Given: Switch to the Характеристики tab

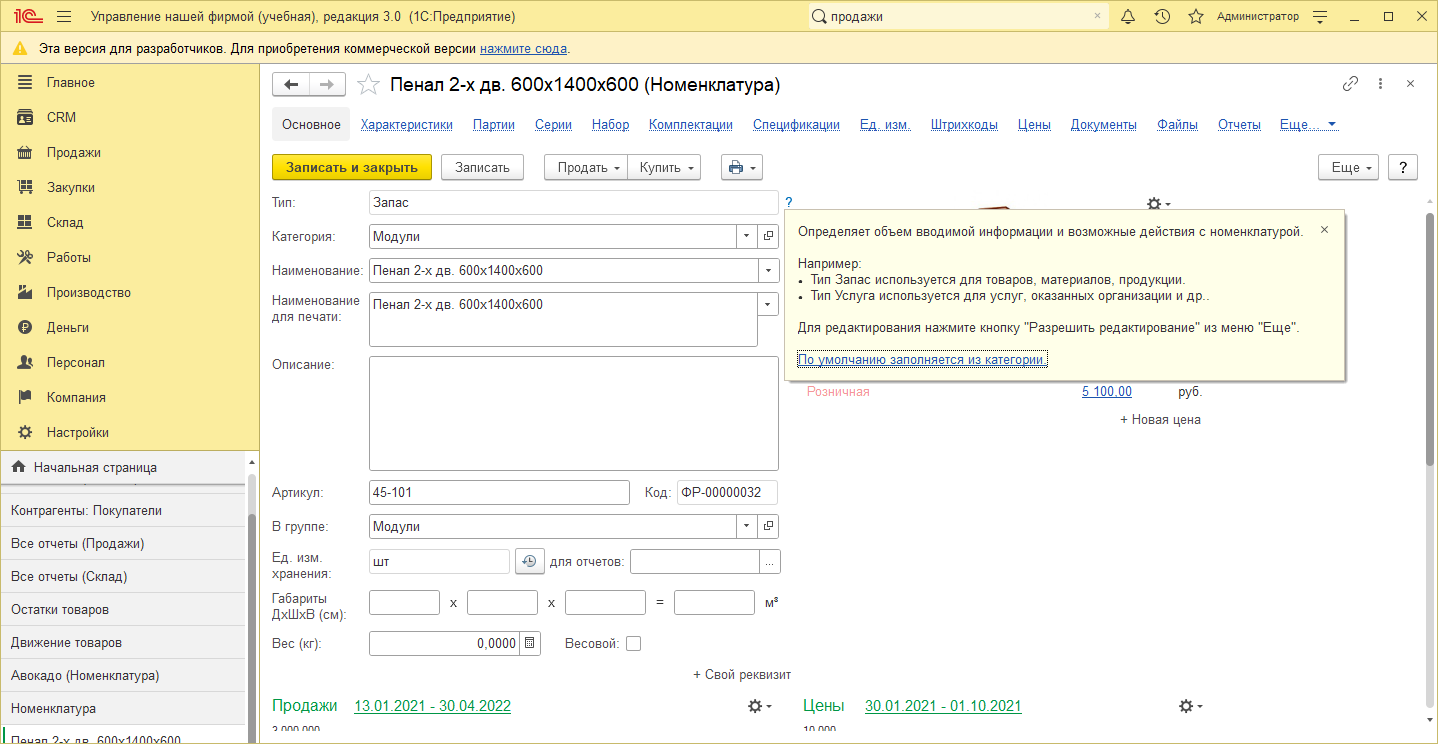Looking at the screenshot, I should click(407, 125).
